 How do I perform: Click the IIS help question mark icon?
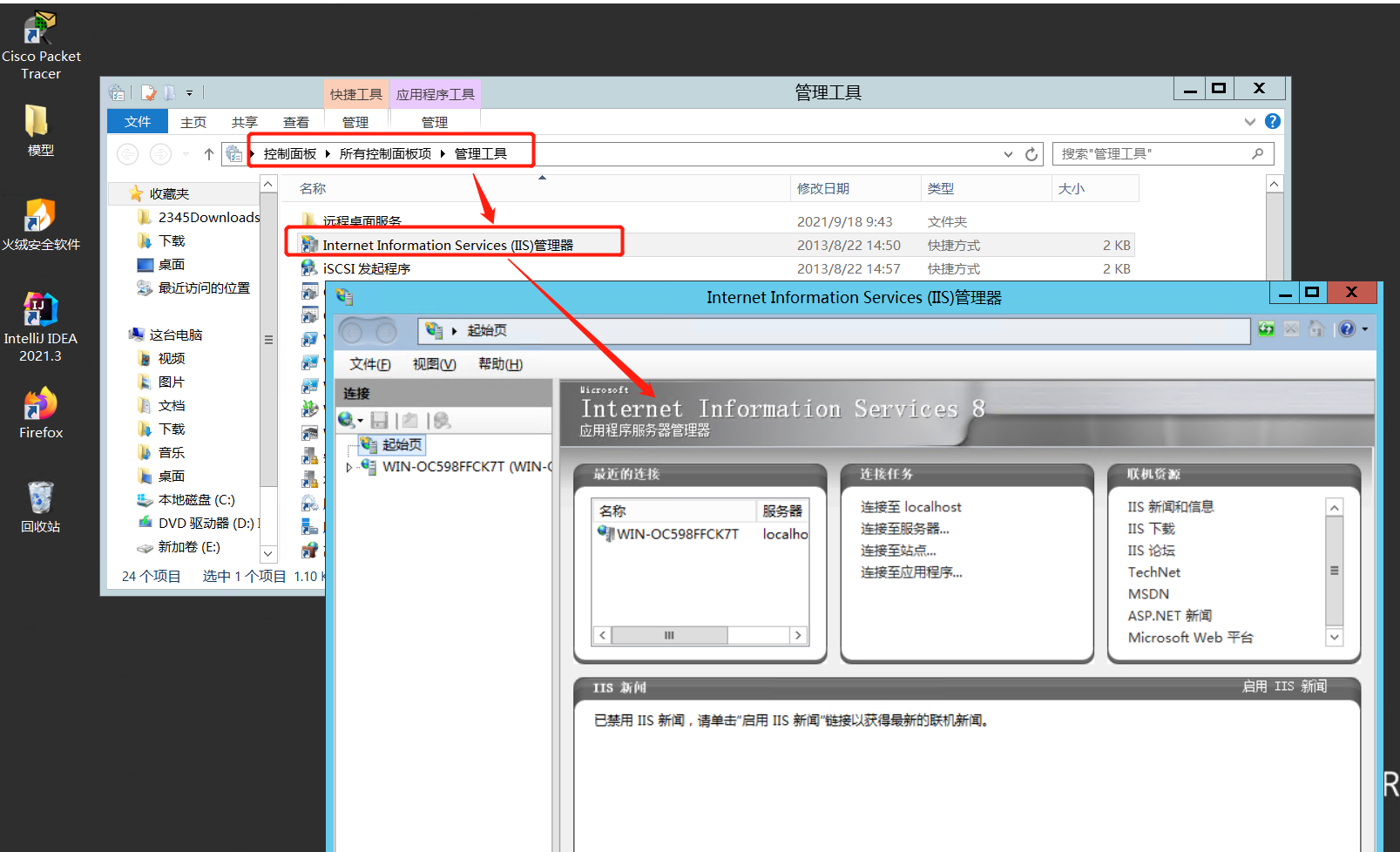(x=1347, y=329)
